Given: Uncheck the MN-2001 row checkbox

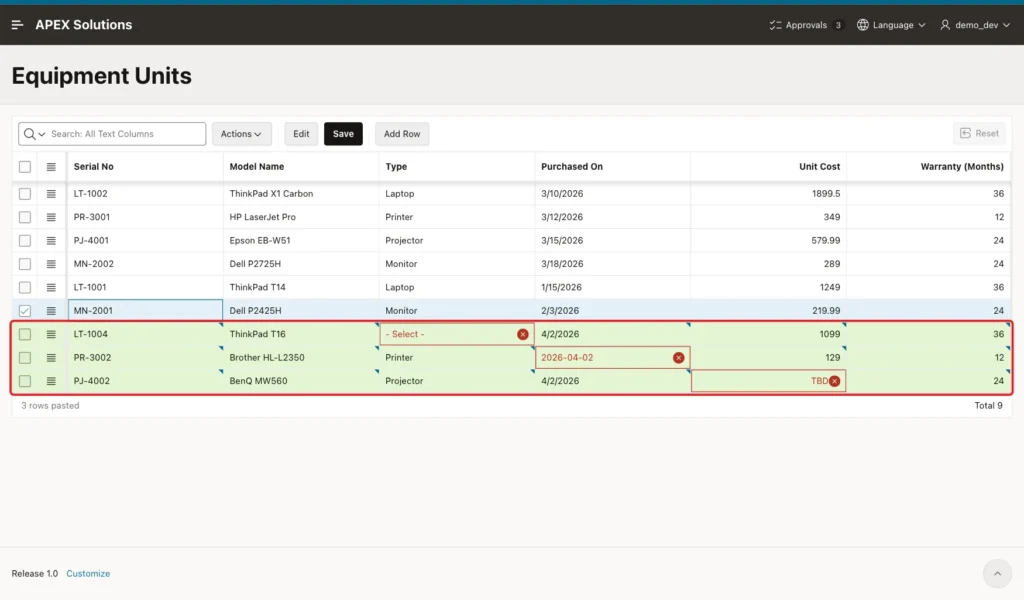Looking at the screenshot, I should [x=25, y=311].
